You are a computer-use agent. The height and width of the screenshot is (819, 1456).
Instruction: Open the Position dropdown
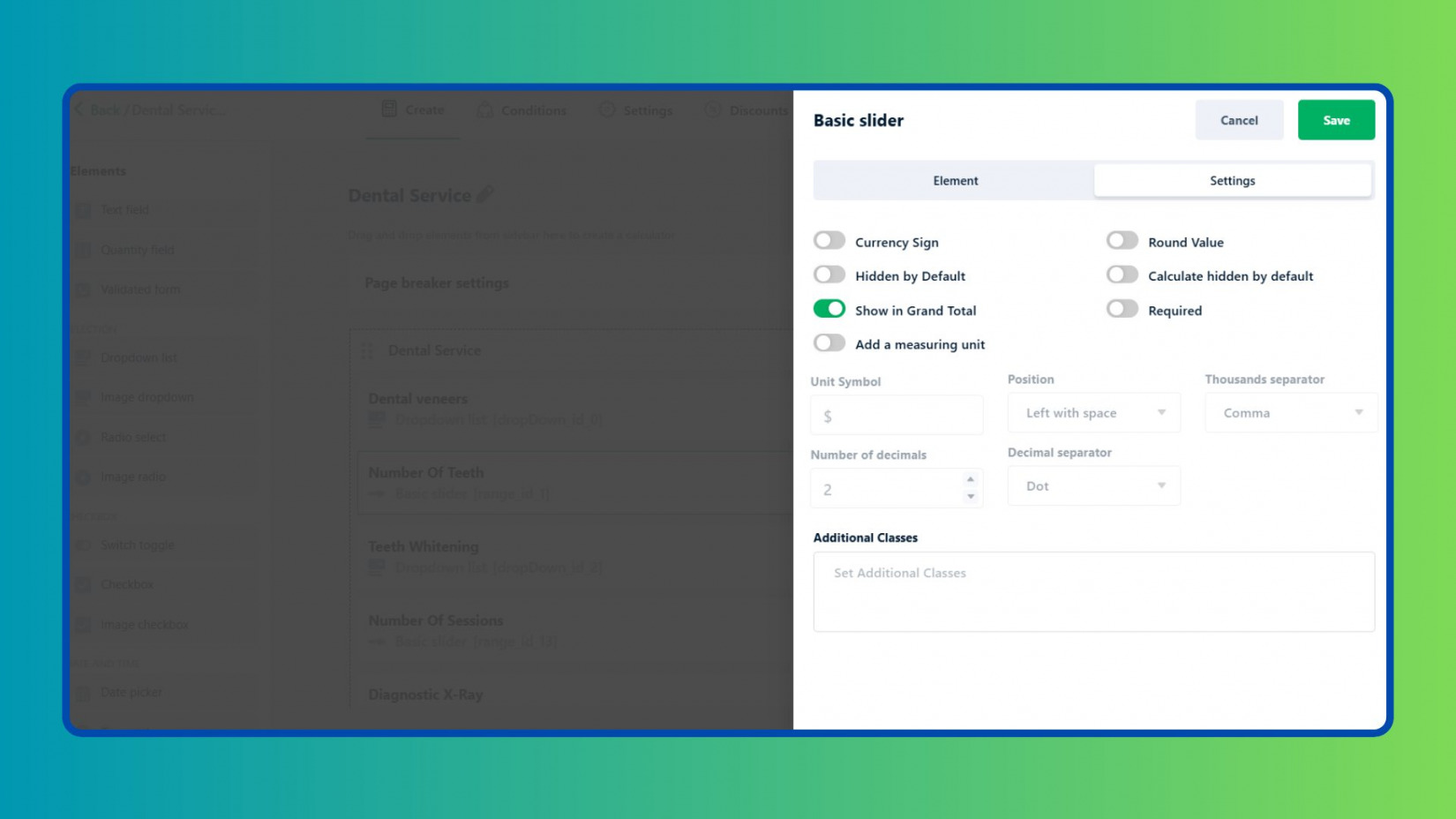click(1093, 412)
